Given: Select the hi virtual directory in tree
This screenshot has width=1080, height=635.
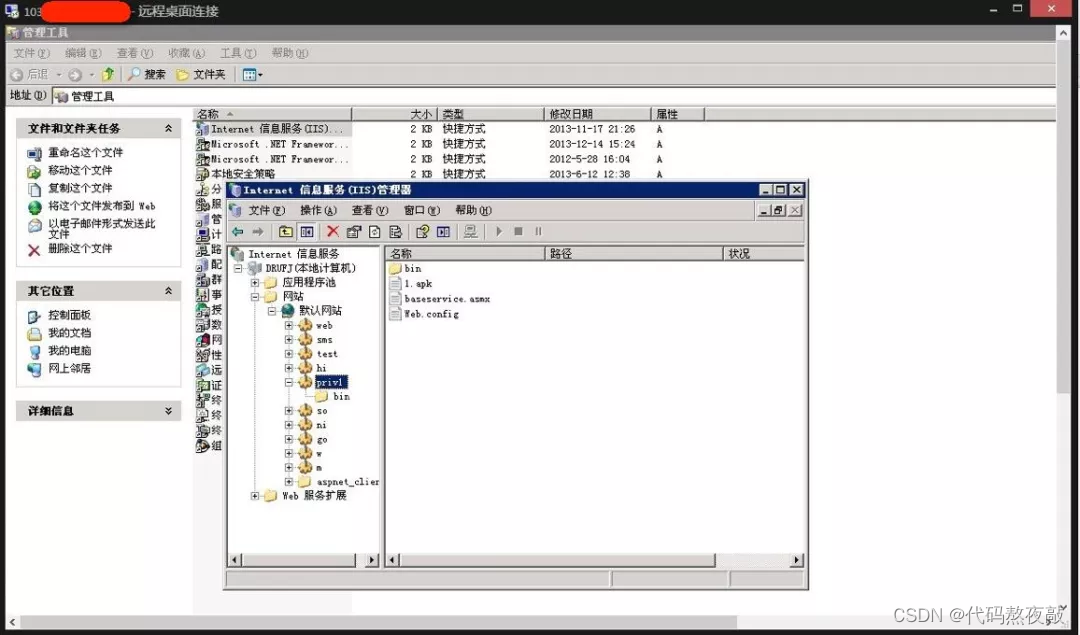Looking at the screenshot, I should tap(321, 368).
